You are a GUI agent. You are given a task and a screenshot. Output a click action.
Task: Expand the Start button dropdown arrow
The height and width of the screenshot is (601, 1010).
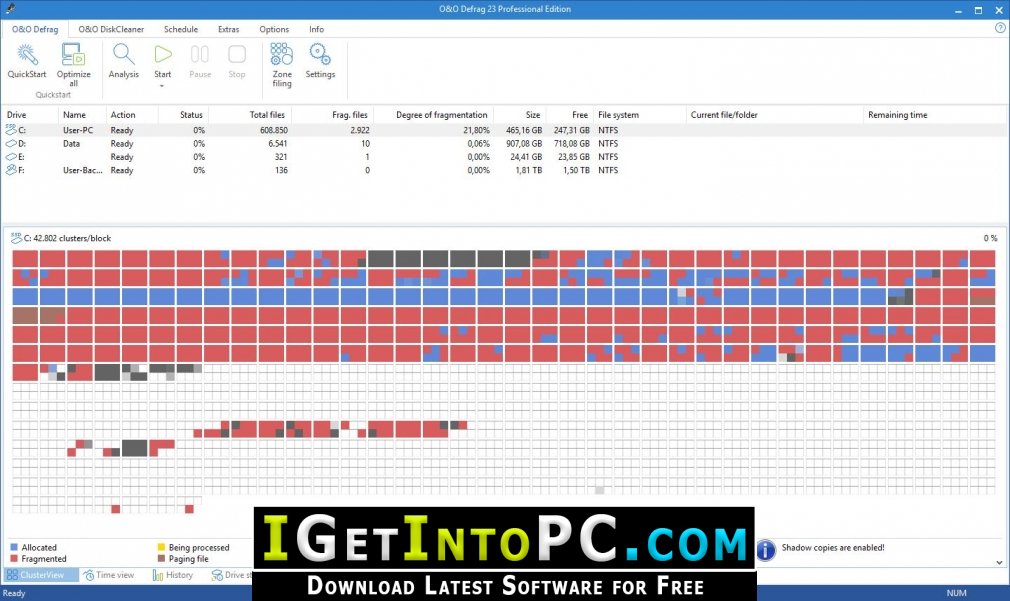(x=162, y=86)
